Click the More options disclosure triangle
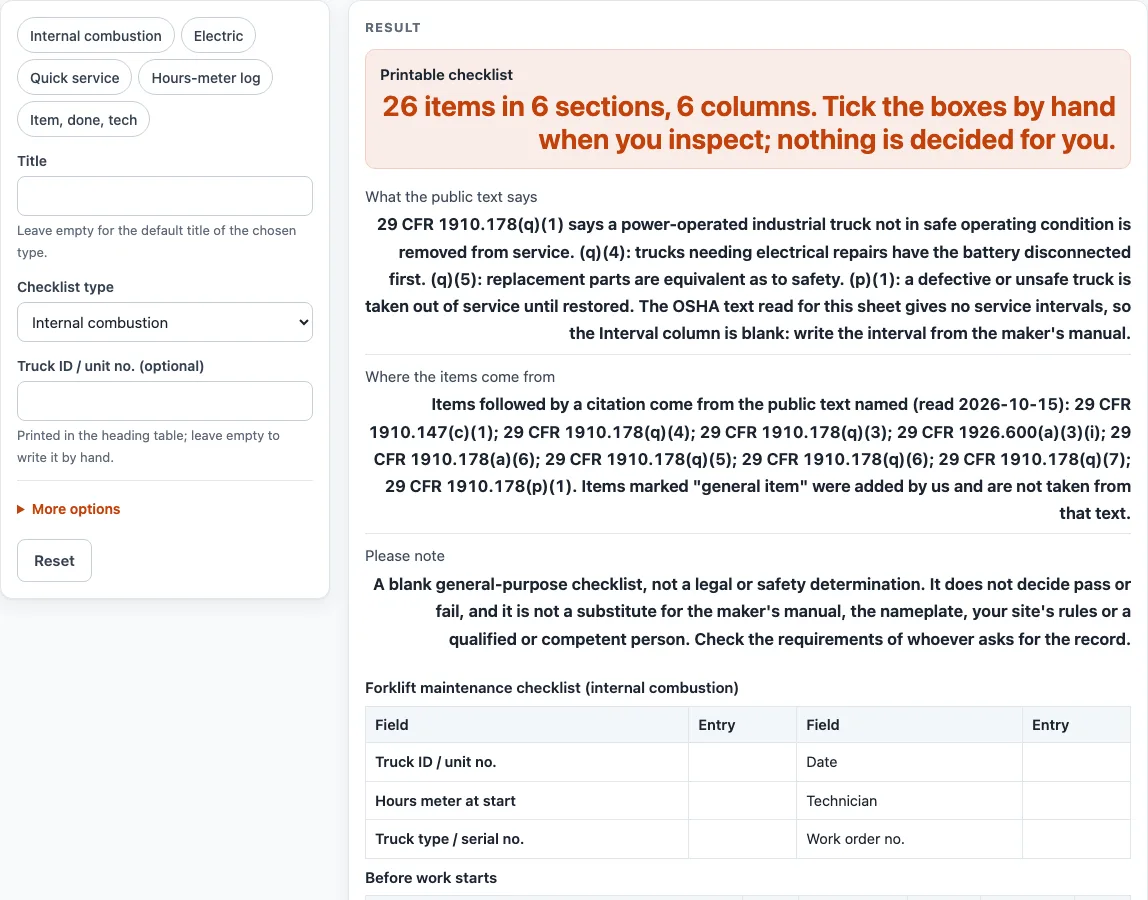Viewport: 1148px width, 900px height. coord(21,509)
